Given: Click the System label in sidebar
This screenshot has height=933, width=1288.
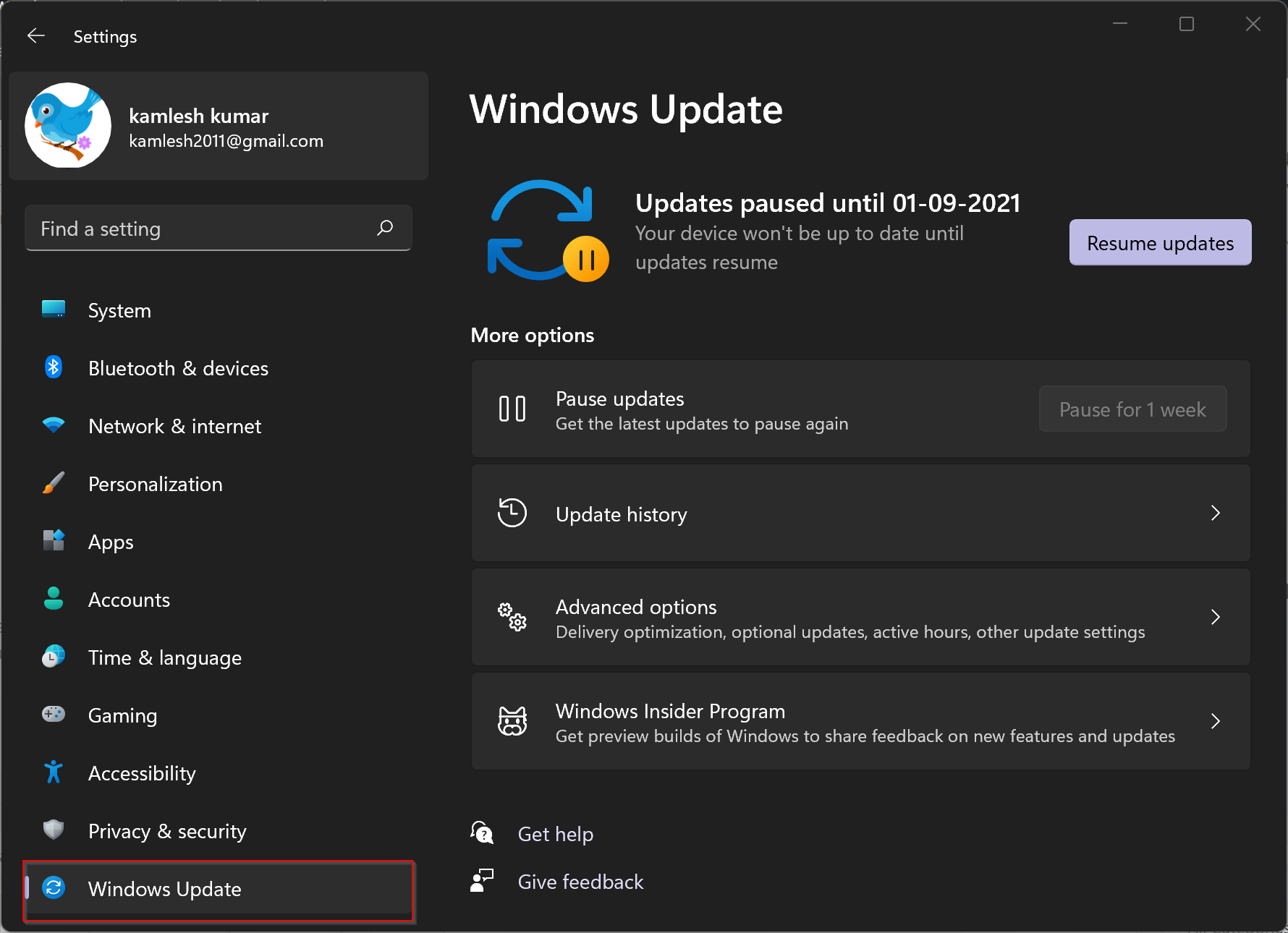Looking at the screenshot, I should 119,310.
